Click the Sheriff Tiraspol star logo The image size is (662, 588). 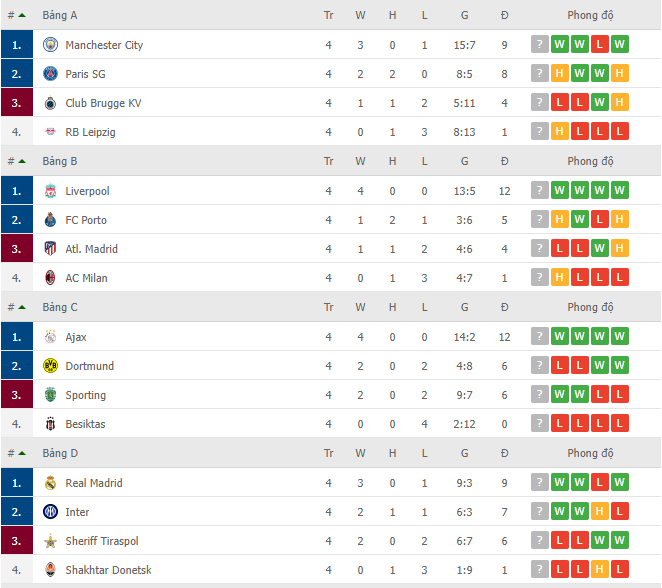(x=50, y=541)
